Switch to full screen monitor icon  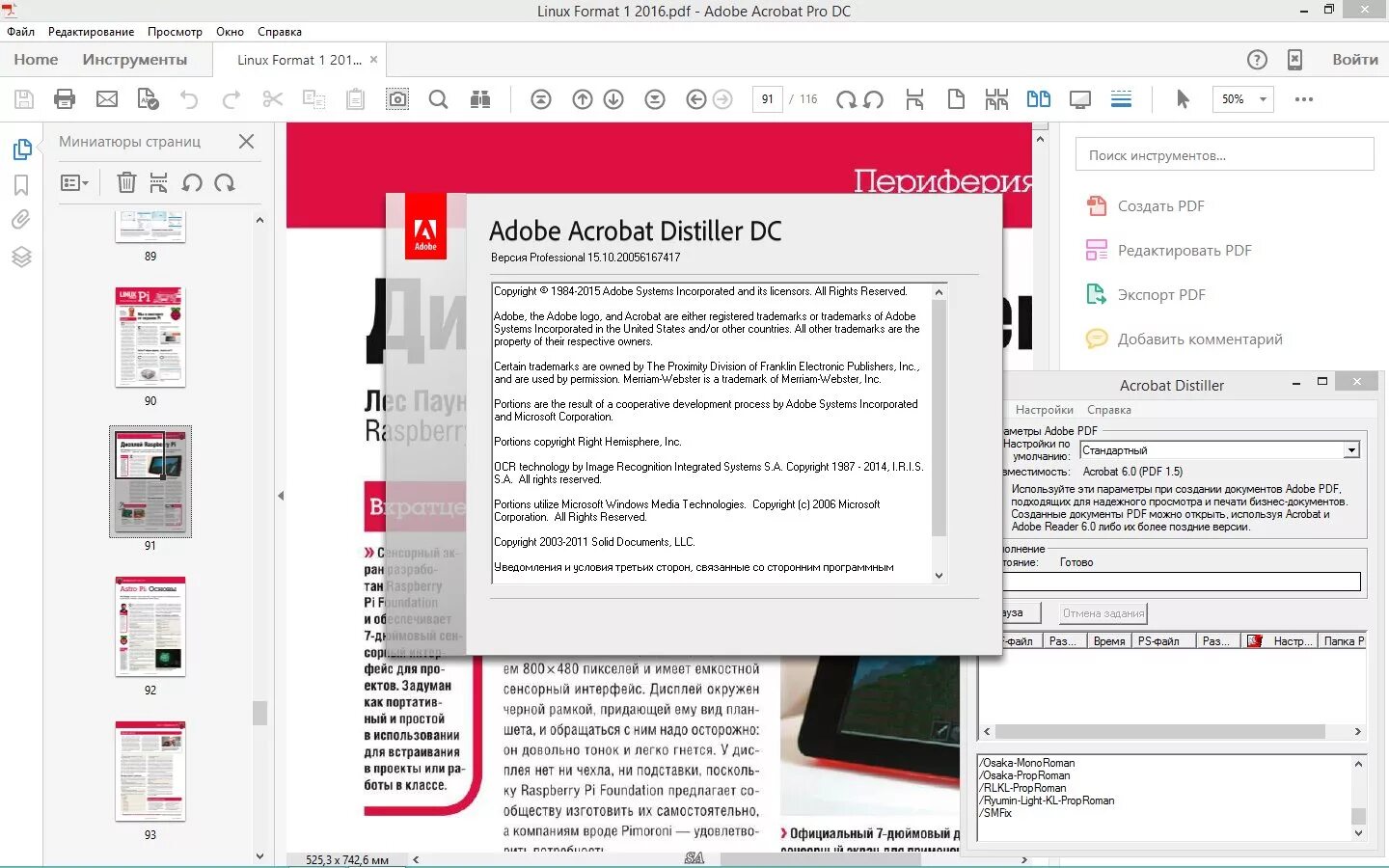(1080, 98)
